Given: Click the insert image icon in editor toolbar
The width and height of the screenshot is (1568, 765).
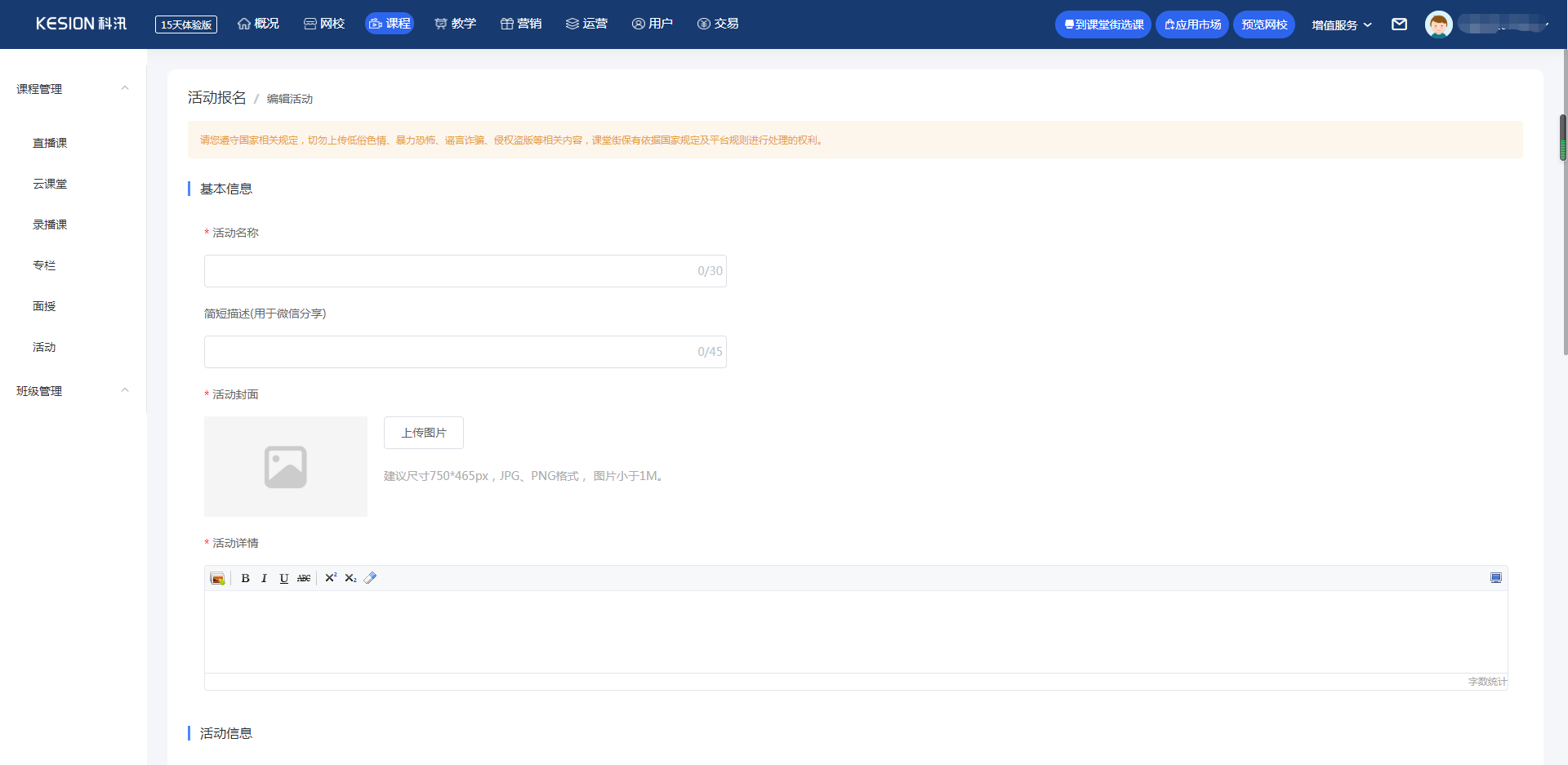Looking at the screenshot, I should [x=217, y=578].
